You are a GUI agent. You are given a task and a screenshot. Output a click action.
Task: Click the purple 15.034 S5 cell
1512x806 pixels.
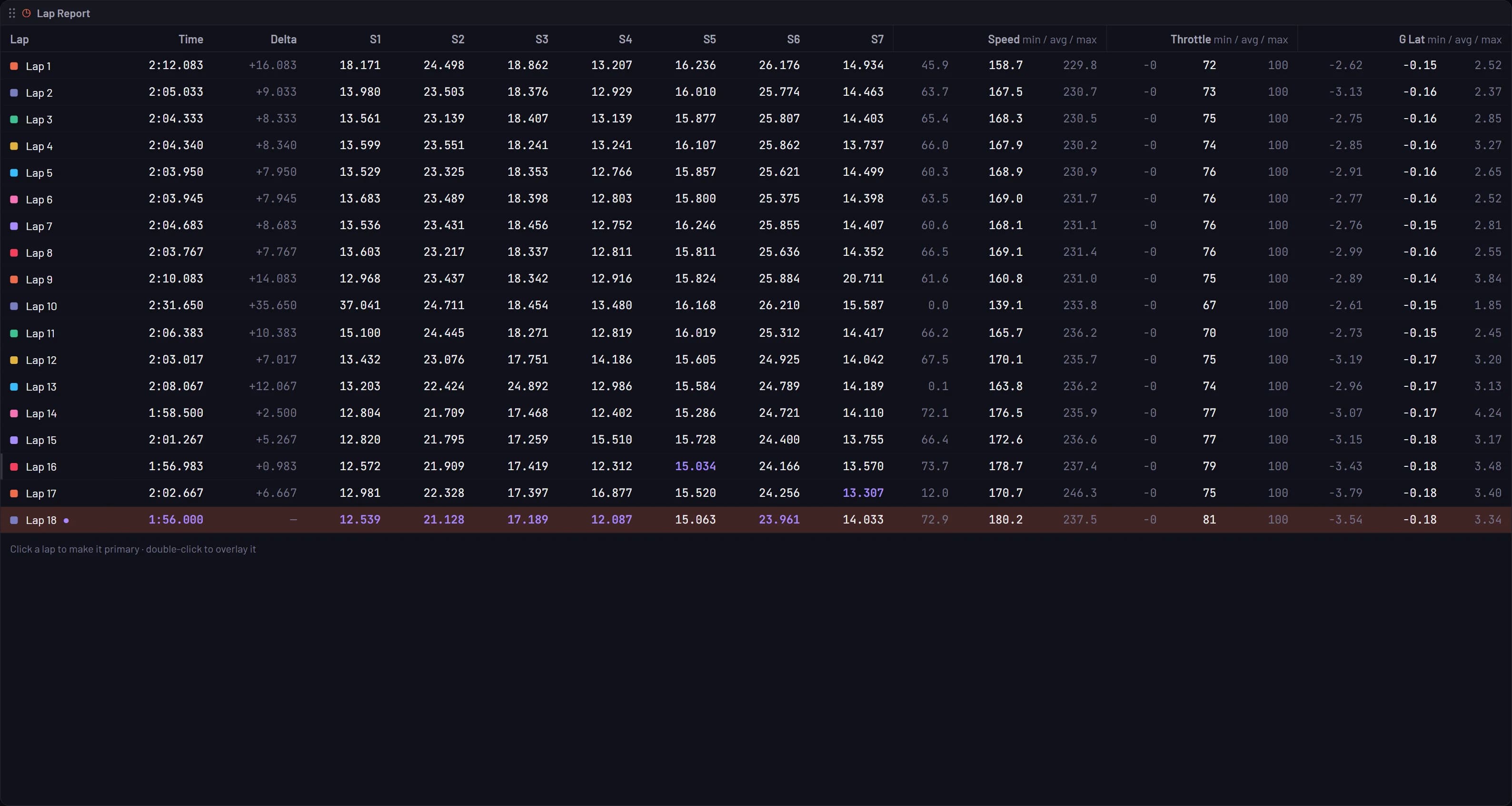(x=695, y=466)
